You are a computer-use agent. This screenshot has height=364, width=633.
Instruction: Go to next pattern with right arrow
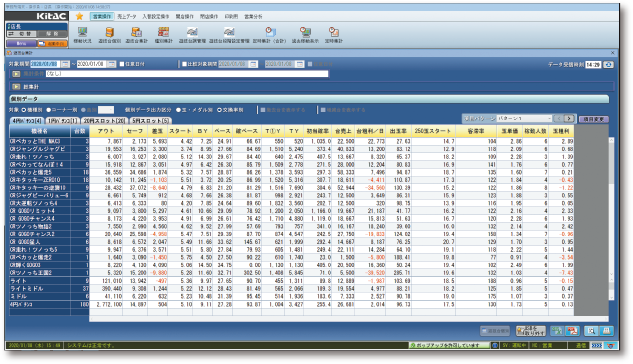[x=569, y=119]
